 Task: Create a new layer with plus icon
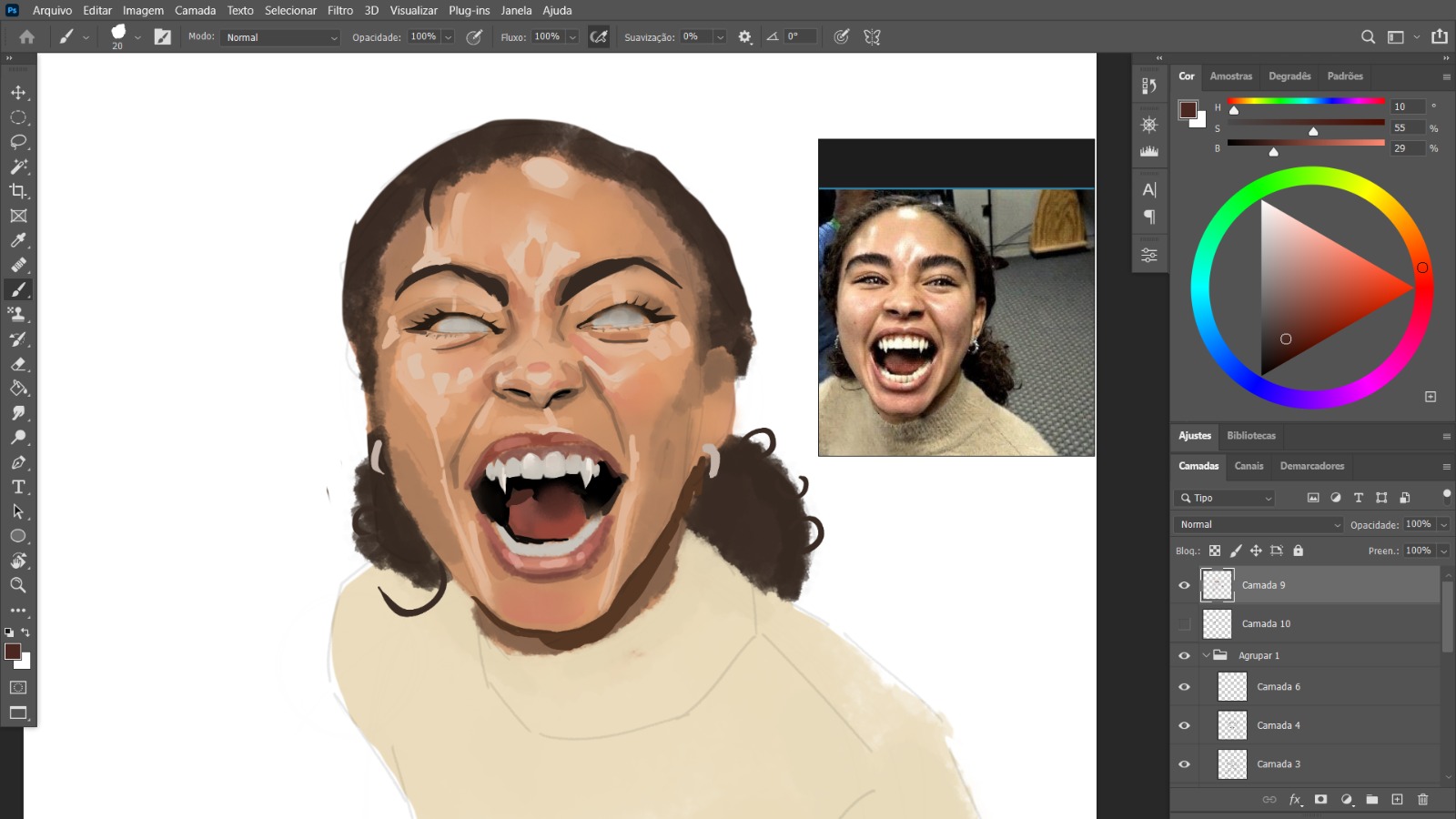[x=1398, y=800]
